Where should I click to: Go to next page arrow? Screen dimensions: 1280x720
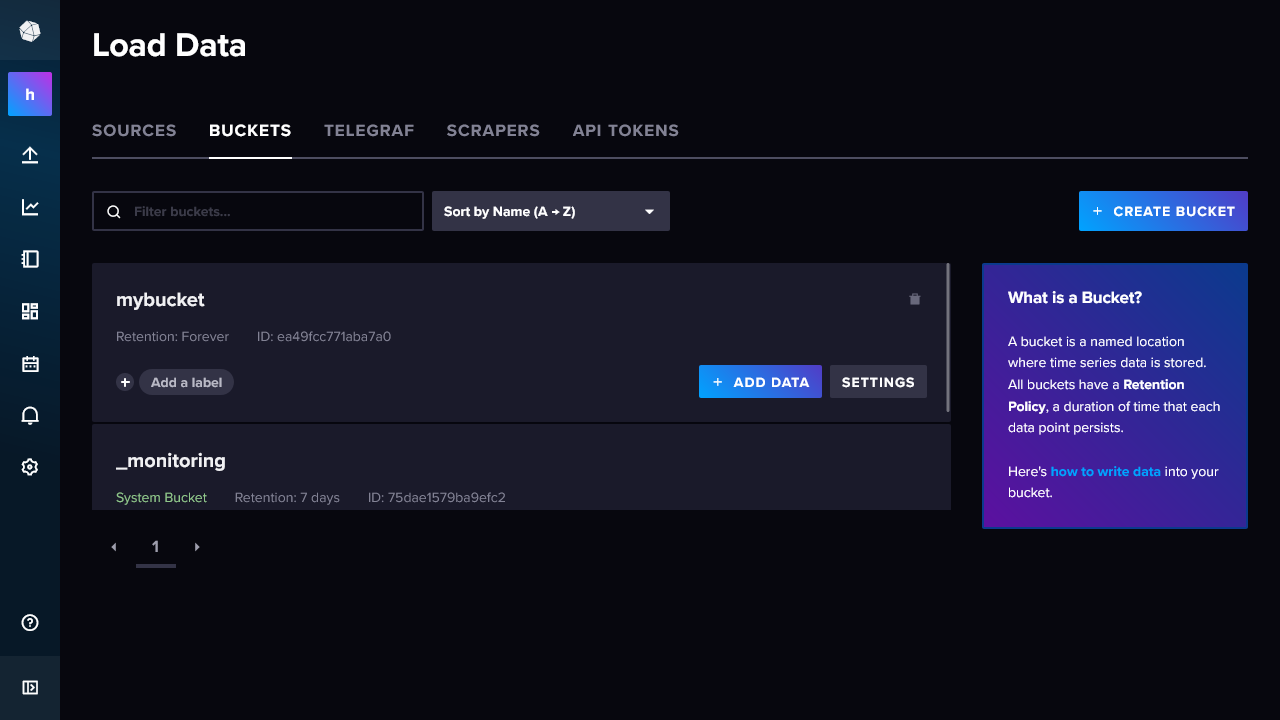pos(197,547)
